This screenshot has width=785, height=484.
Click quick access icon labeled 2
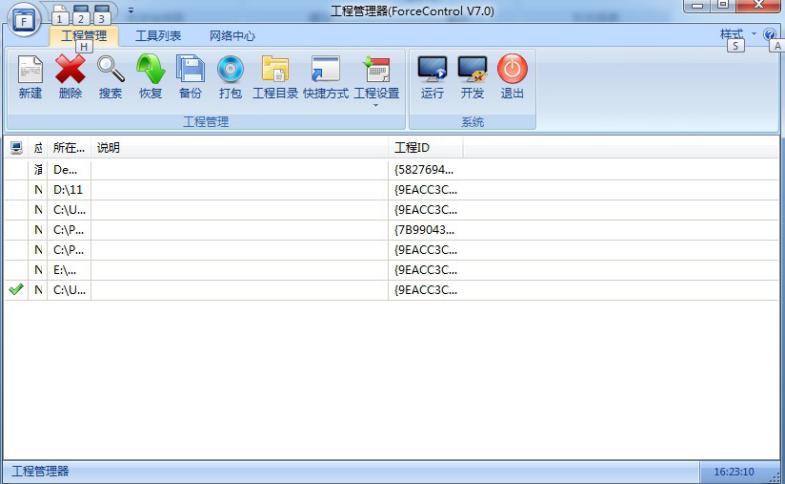(x=81, y=15)
